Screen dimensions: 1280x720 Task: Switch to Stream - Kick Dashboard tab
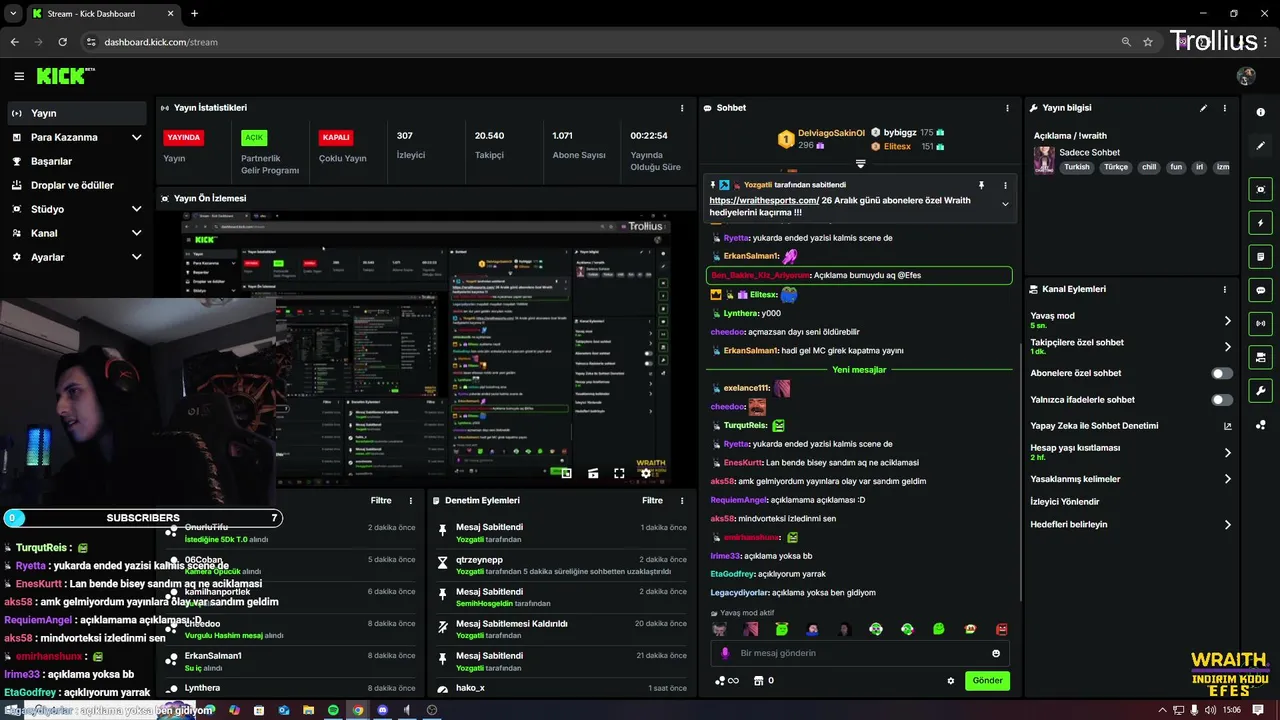102,14
